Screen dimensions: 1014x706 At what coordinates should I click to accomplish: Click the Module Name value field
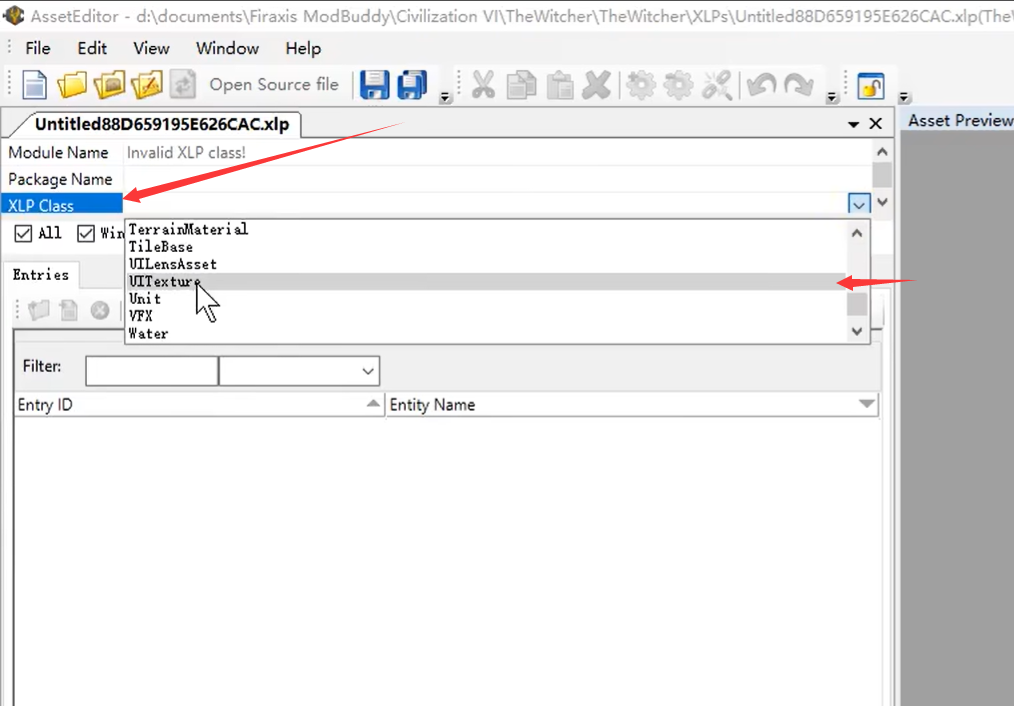click(x=498, y=153)
